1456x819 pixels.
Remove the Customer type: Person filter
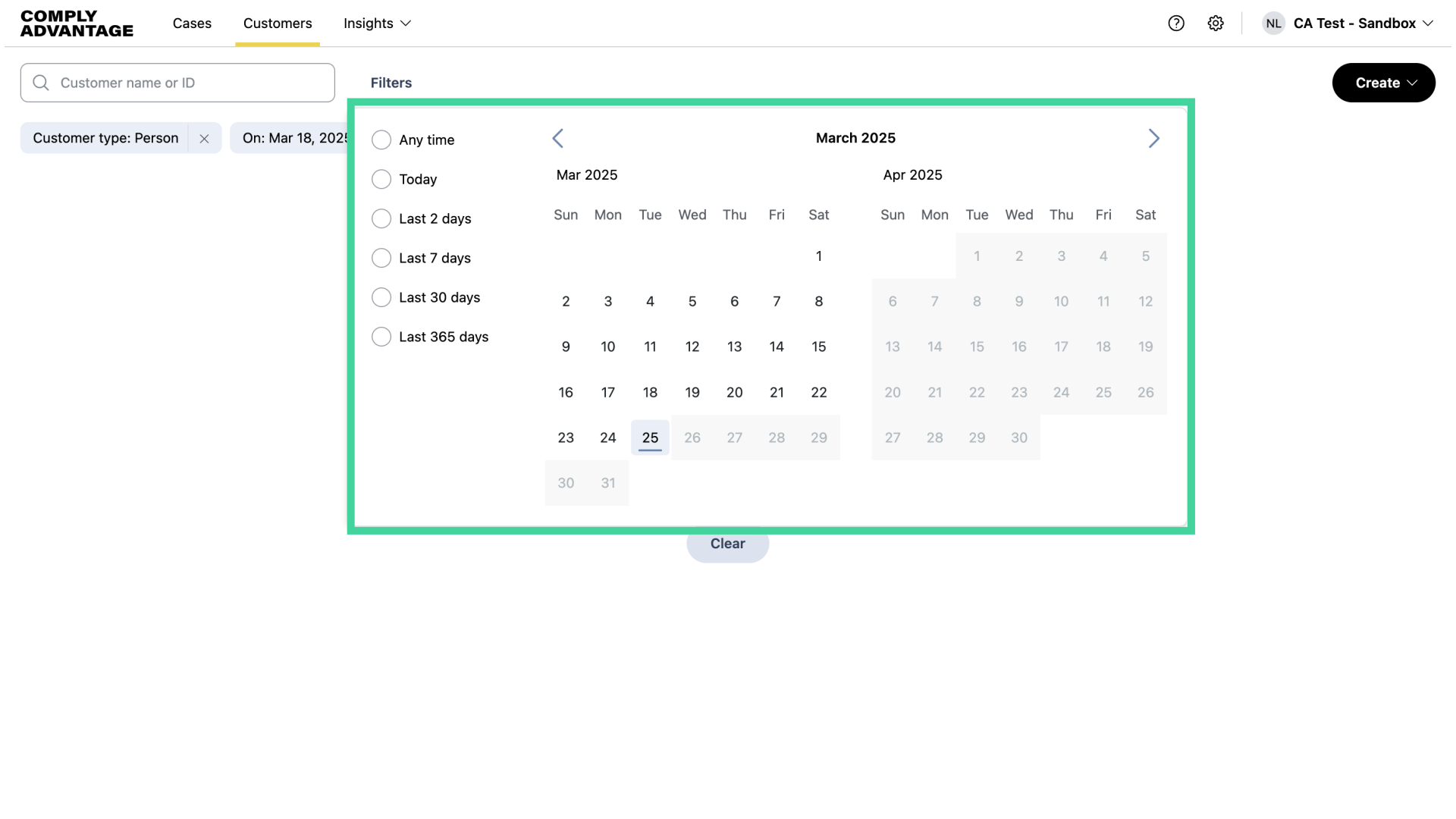click(204, 138)
